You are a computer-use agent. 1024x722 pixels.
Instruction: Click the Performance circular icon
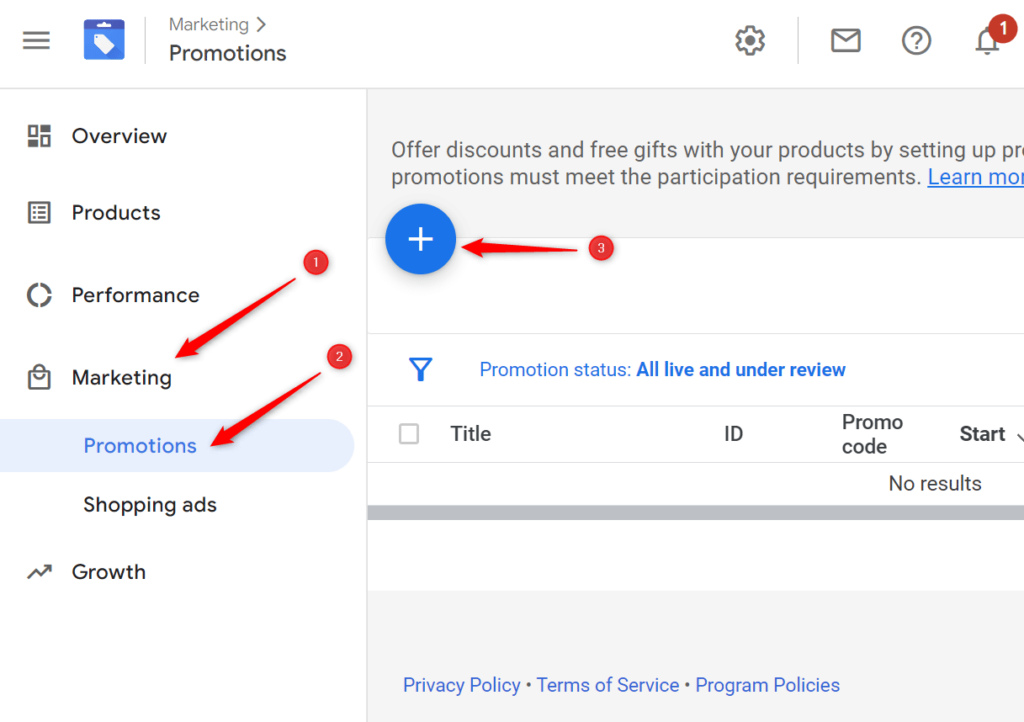[x=38, y=295]
